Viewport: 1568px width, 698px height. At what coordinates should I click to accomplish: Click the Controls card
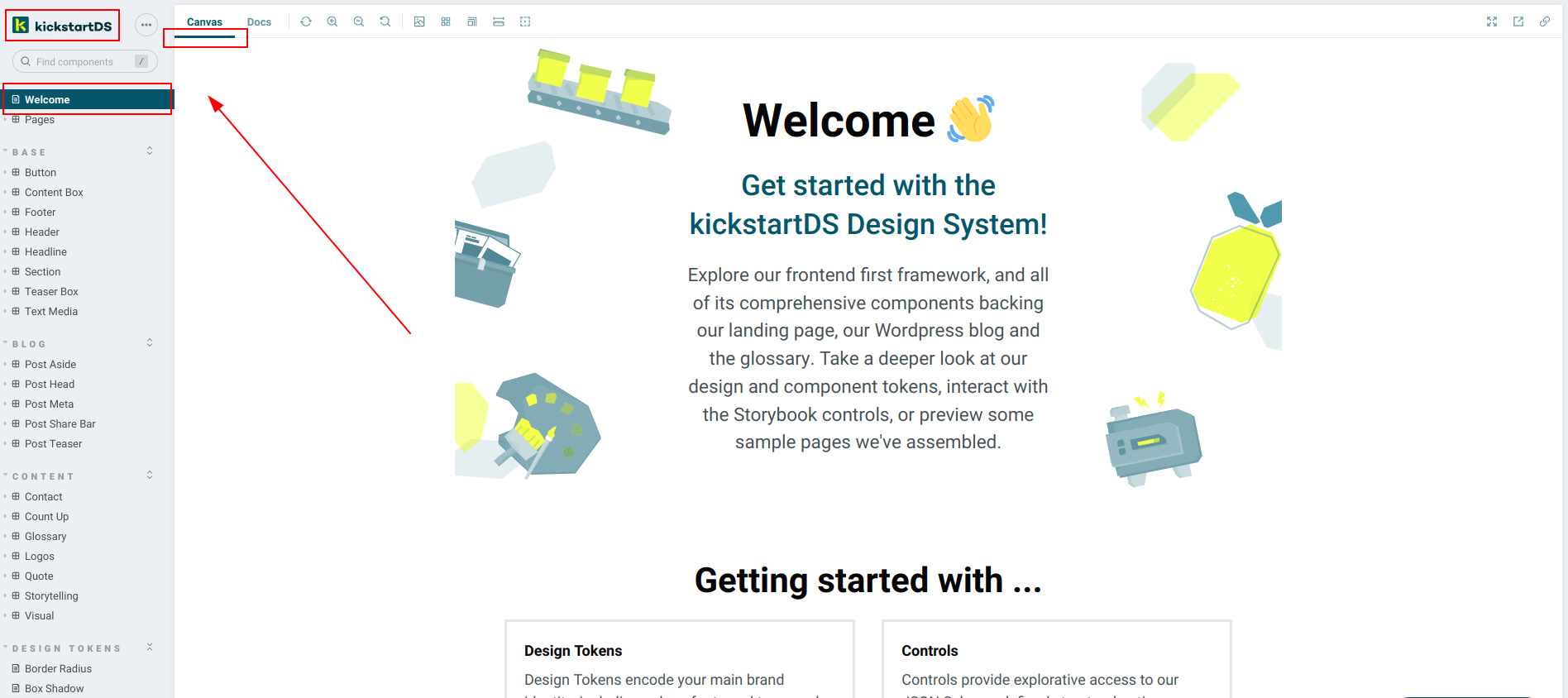click(1057, 659)
